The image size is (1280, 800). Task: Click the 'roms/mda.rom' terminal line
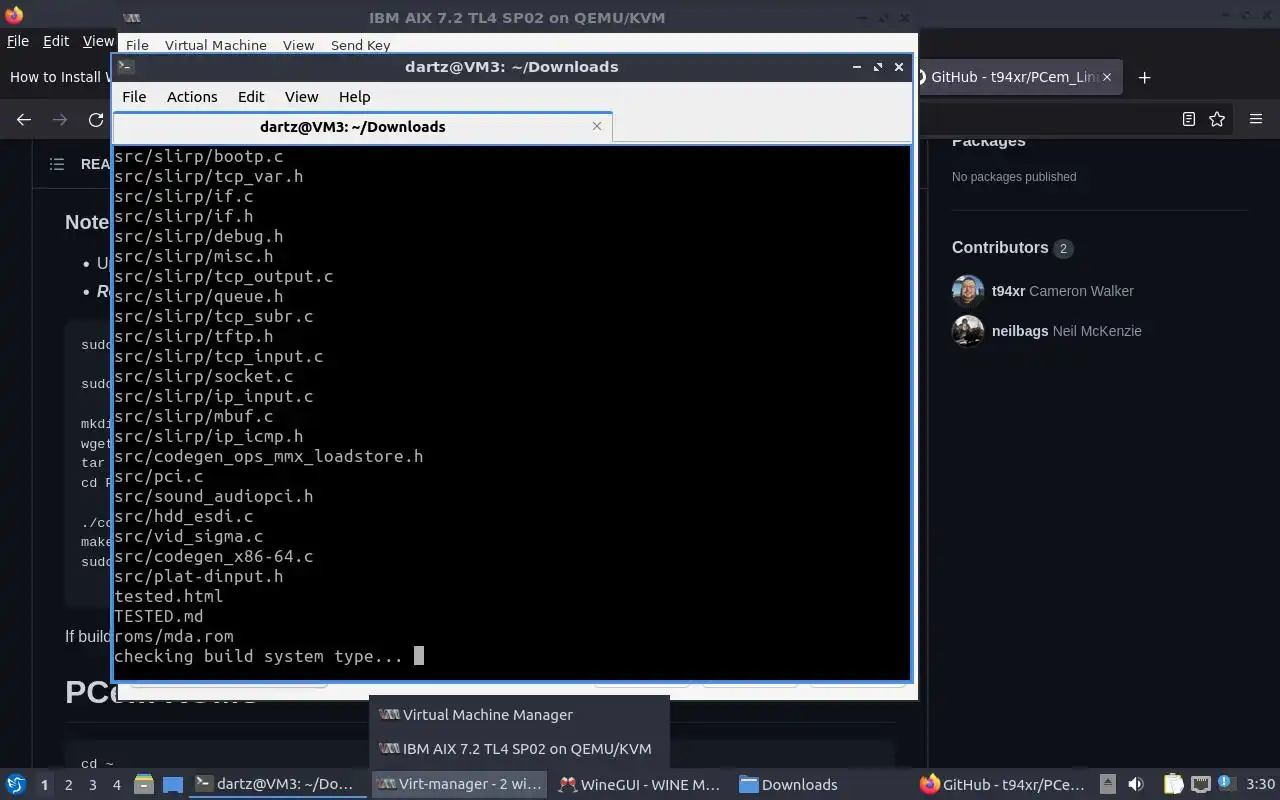174,637
